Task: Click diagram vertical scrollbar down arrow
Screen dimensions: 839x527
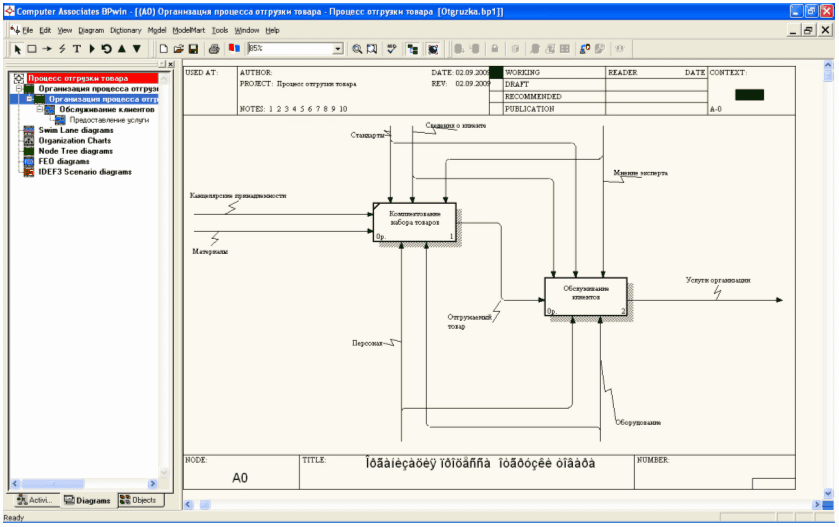Action: [828, 493]
